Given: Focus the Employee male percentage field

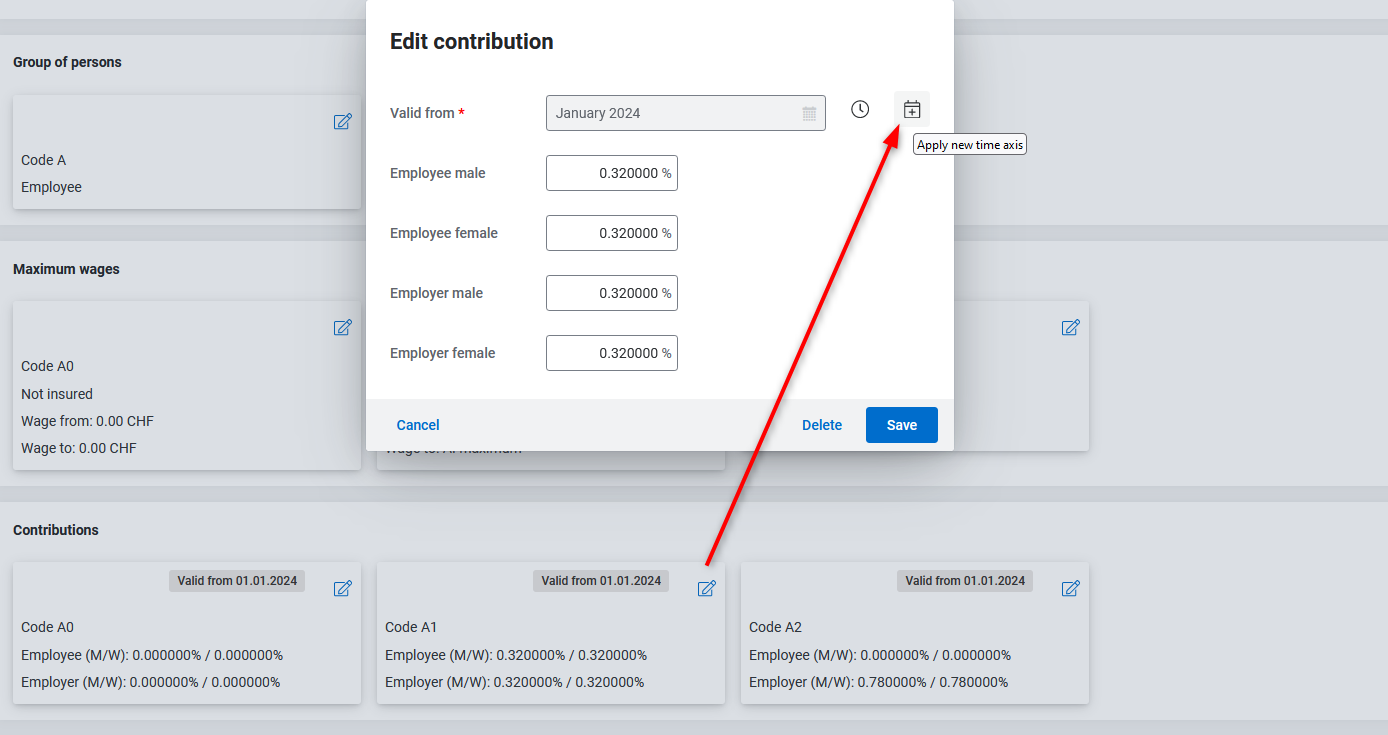Looking at the screenshot, I should (x=611, y=173).
